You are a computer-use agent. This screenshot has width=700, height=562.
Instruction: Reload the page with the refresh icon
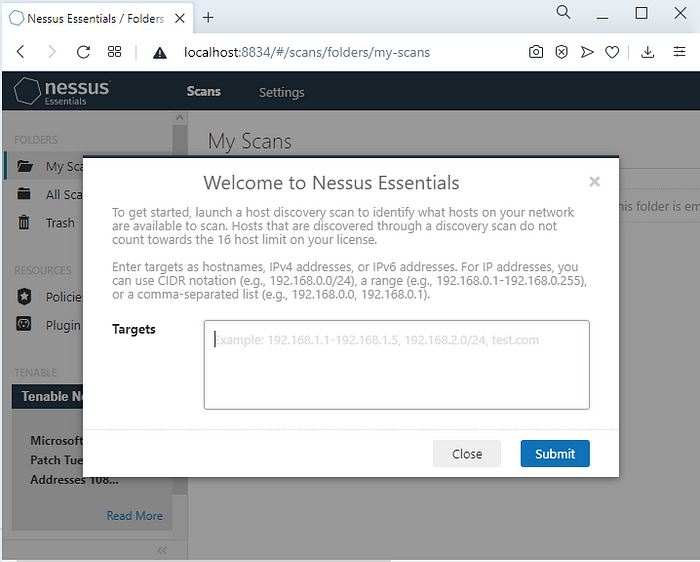(83, 52)
